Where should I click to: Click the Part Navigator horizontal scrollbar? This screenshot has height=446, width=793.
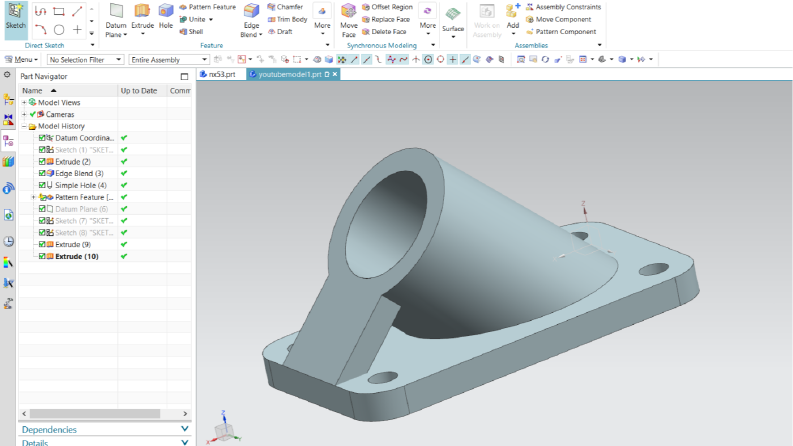tap(95, 414)
